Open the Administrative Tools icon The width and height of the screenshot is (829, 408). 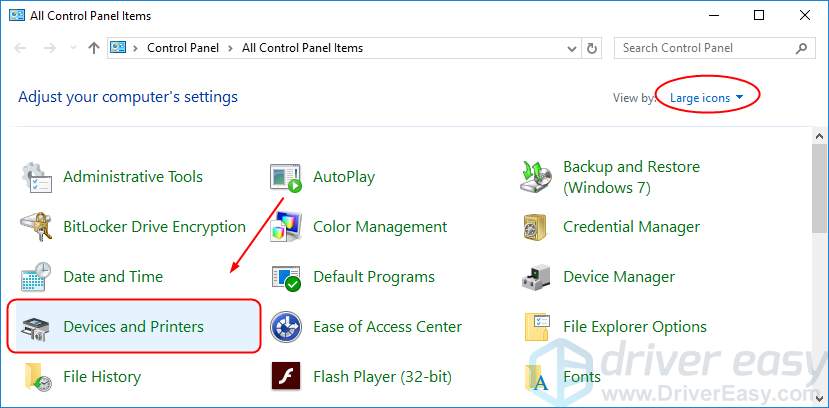(x=36, y=177)
